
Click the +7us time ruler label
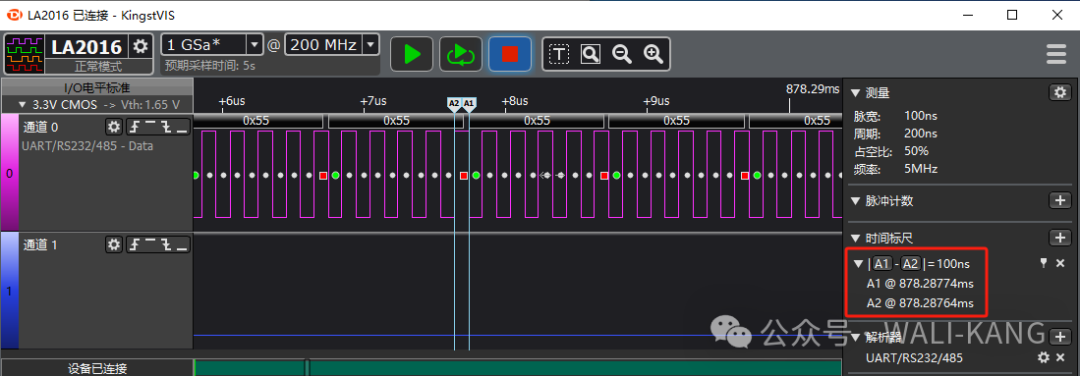tap(373, 101)
